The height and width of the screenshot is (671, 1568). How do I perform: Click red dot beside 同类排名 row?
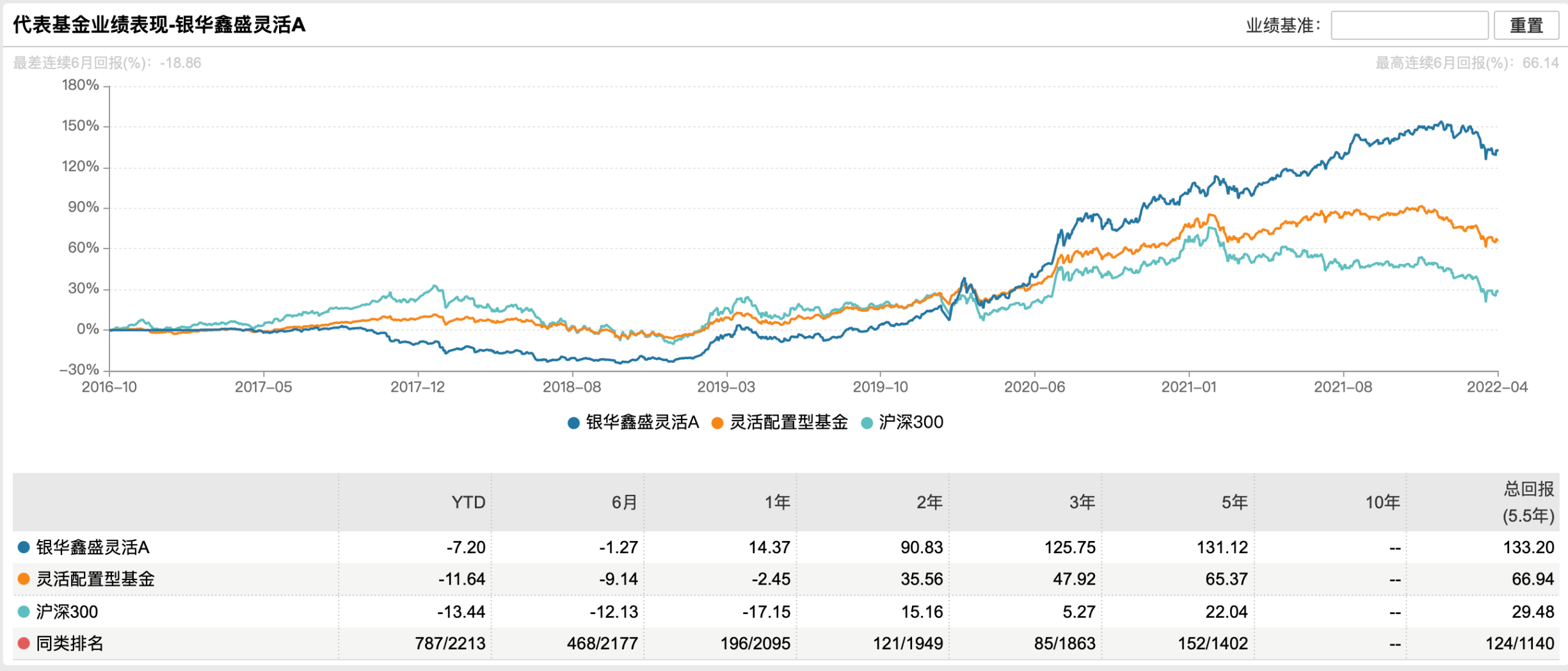[x=24, y=643]
